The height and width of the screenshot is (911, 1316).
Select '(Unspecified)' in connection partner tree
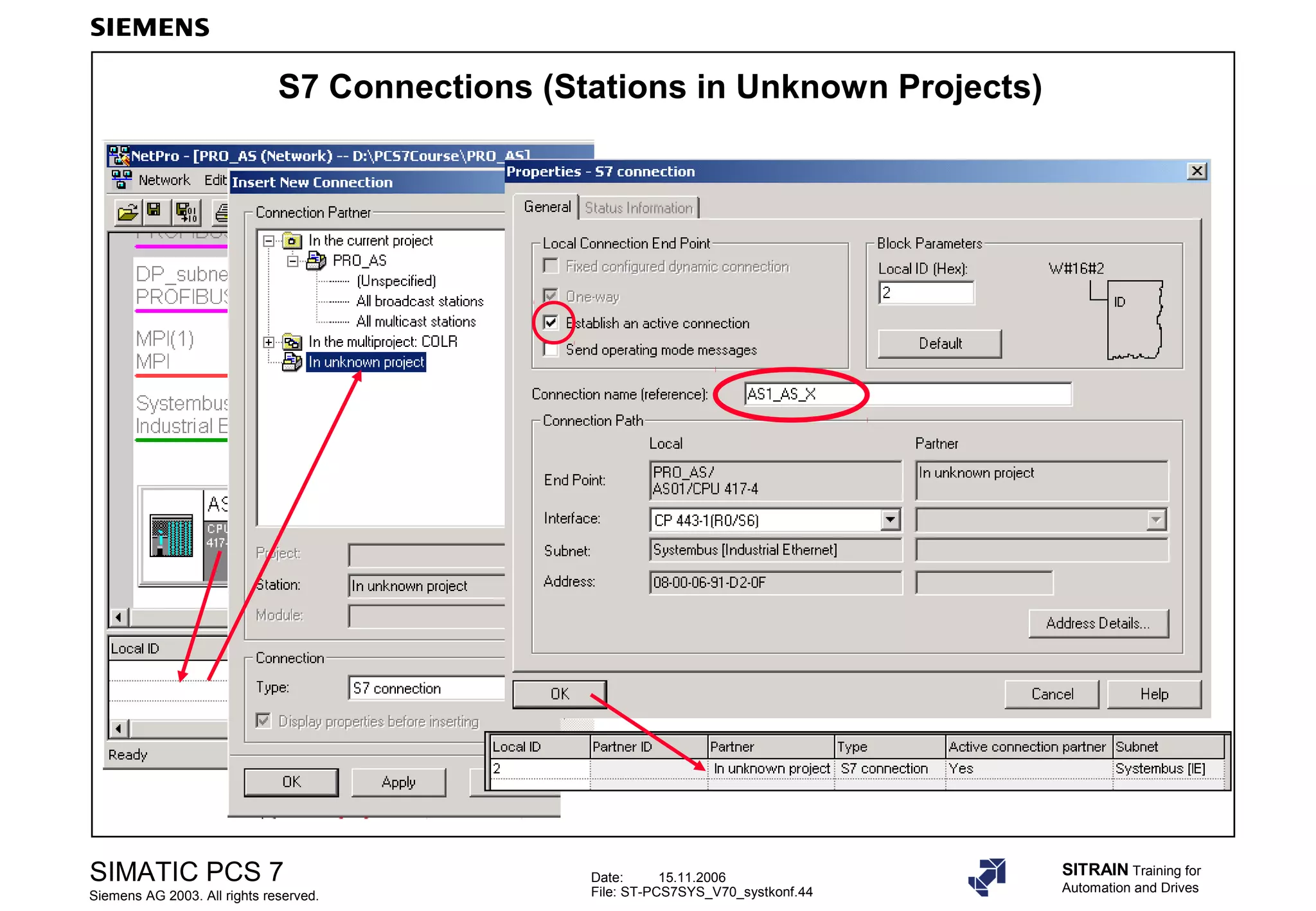pos(396,281)
